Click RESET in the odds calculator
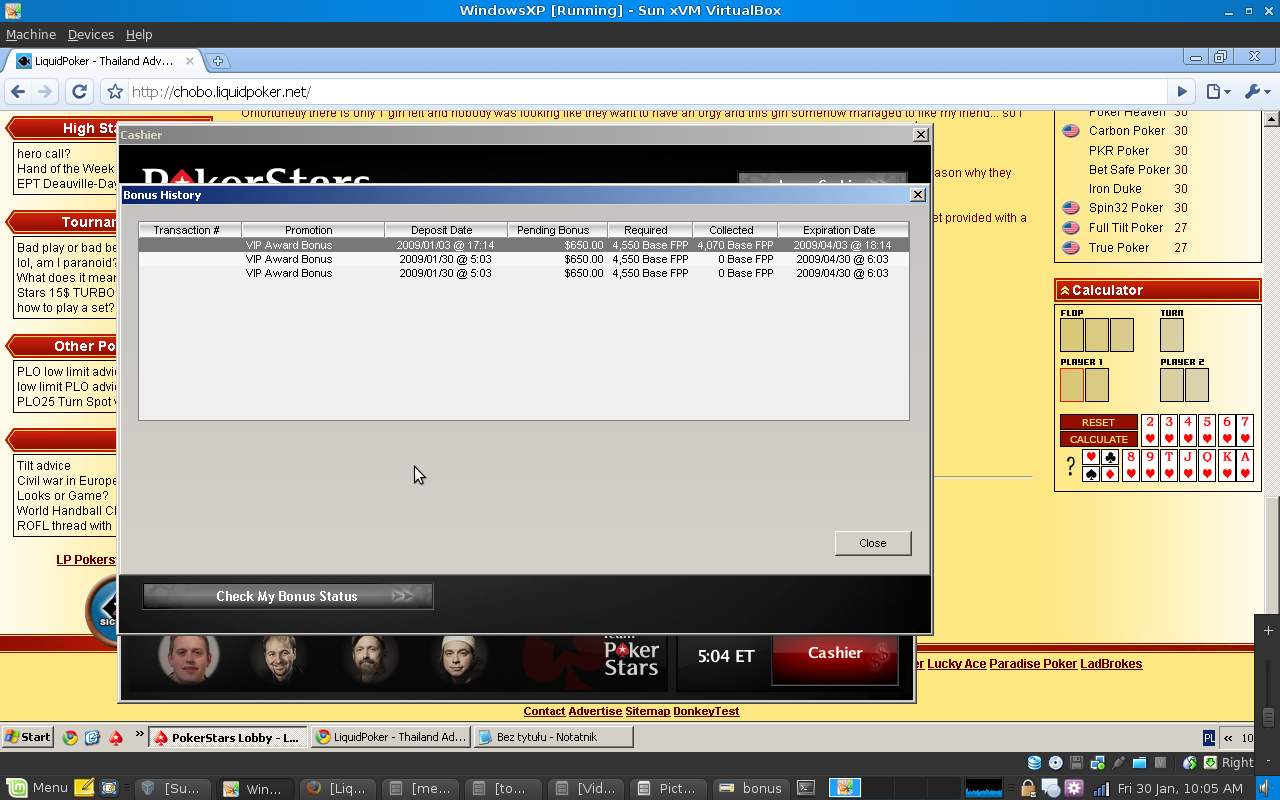The image size is (1280, 800). pos(1098,422)
